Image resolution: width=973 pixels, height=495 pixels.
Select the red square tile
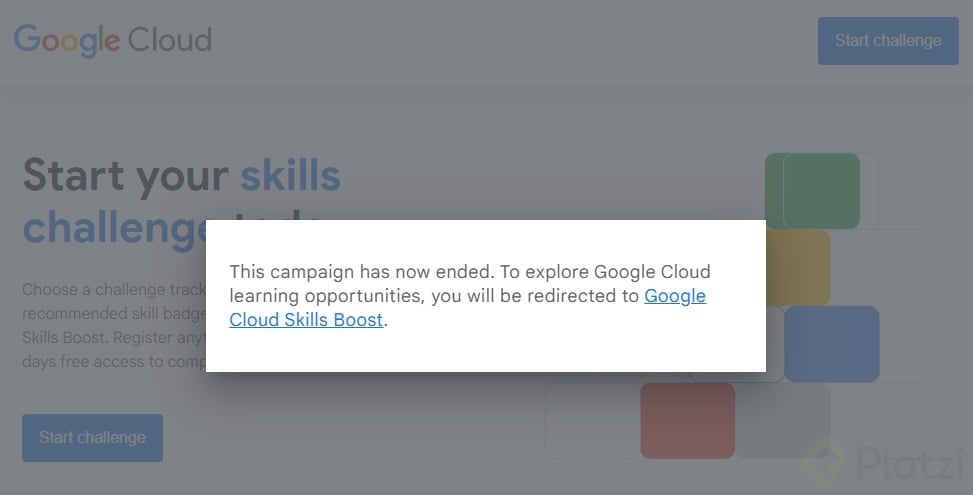(687, 420)
